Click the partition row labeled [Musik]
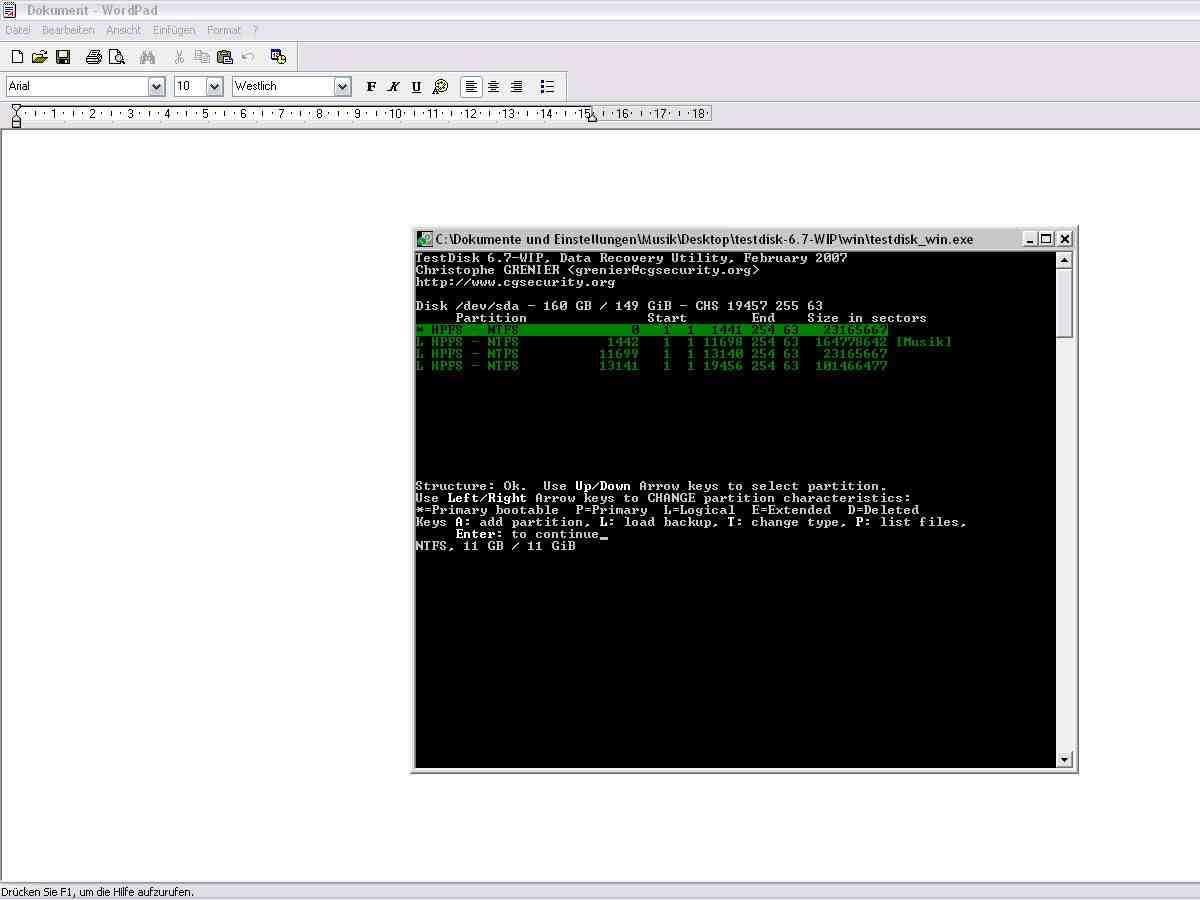1200x900 pixels. pyautogui.click(x=684, y=342)
